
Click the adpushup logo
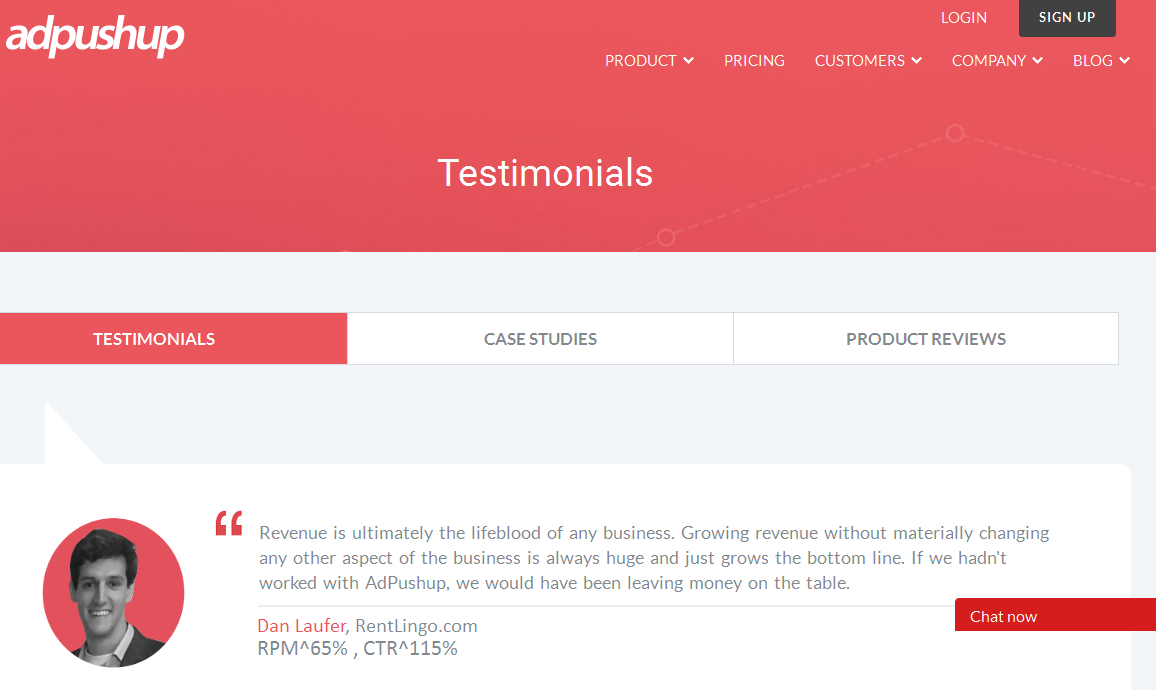[x=95, y=36]
